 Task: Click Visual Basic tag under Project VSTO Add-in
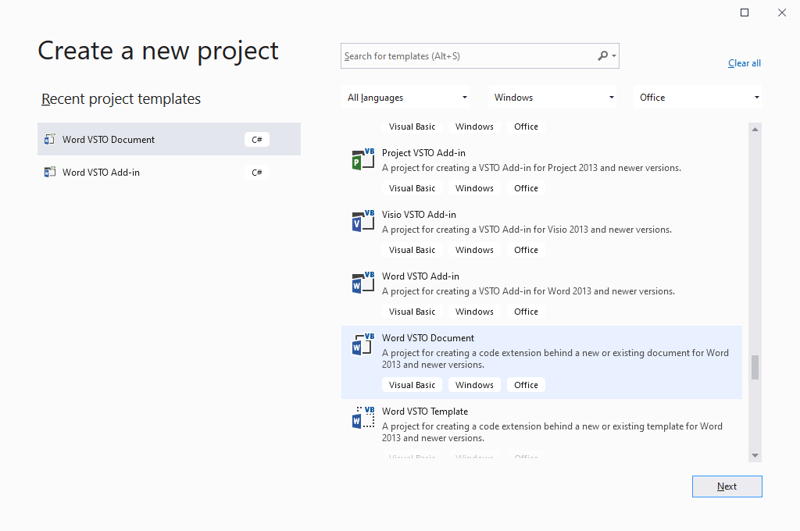point(412,188)
